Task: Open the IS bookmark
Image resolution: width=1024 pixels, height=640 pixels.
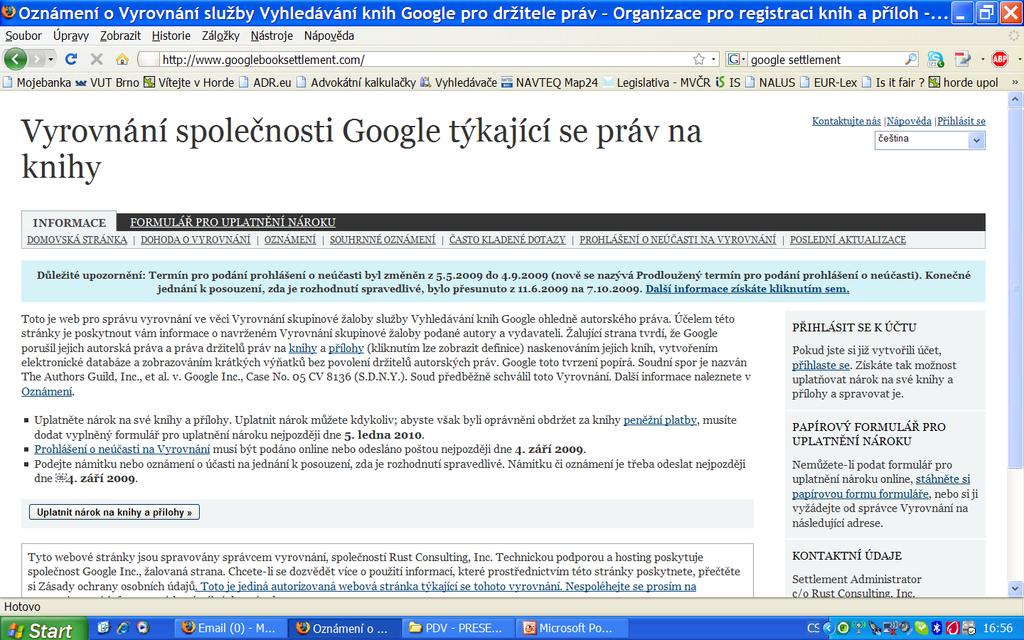Action: [x=728, y=82]
